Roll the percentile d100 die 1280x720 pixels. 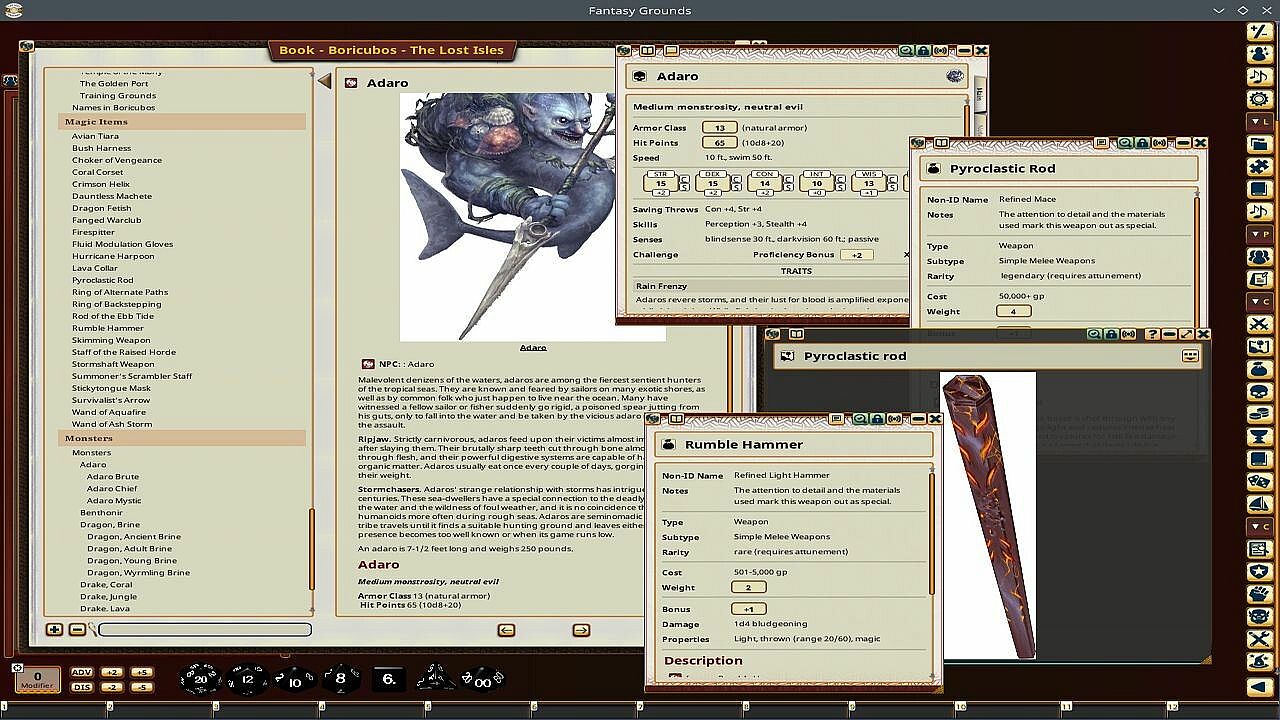click(482, 679)
